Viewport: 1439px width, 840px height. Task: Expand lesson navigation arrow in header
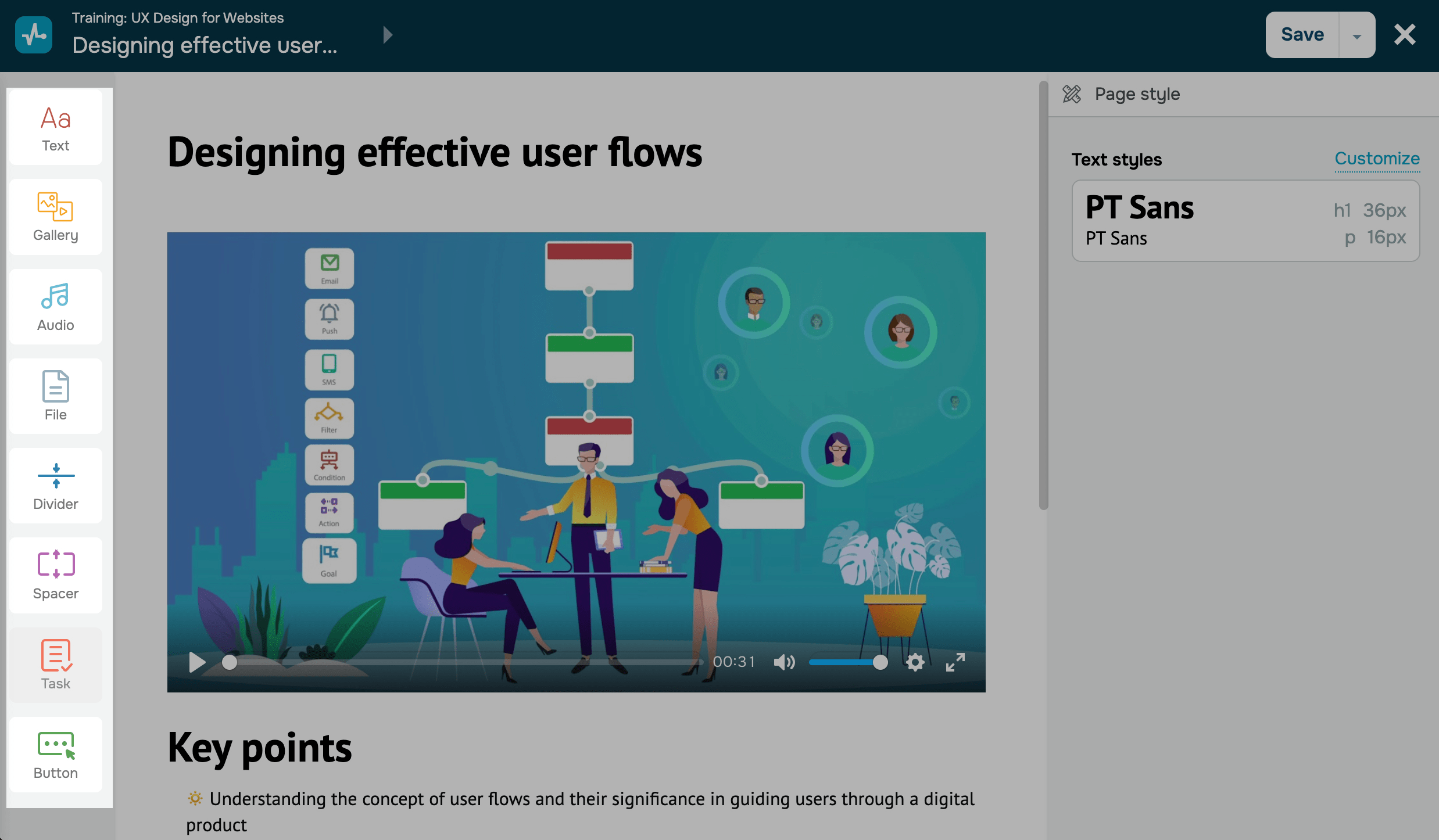click(x=388, y=35)
